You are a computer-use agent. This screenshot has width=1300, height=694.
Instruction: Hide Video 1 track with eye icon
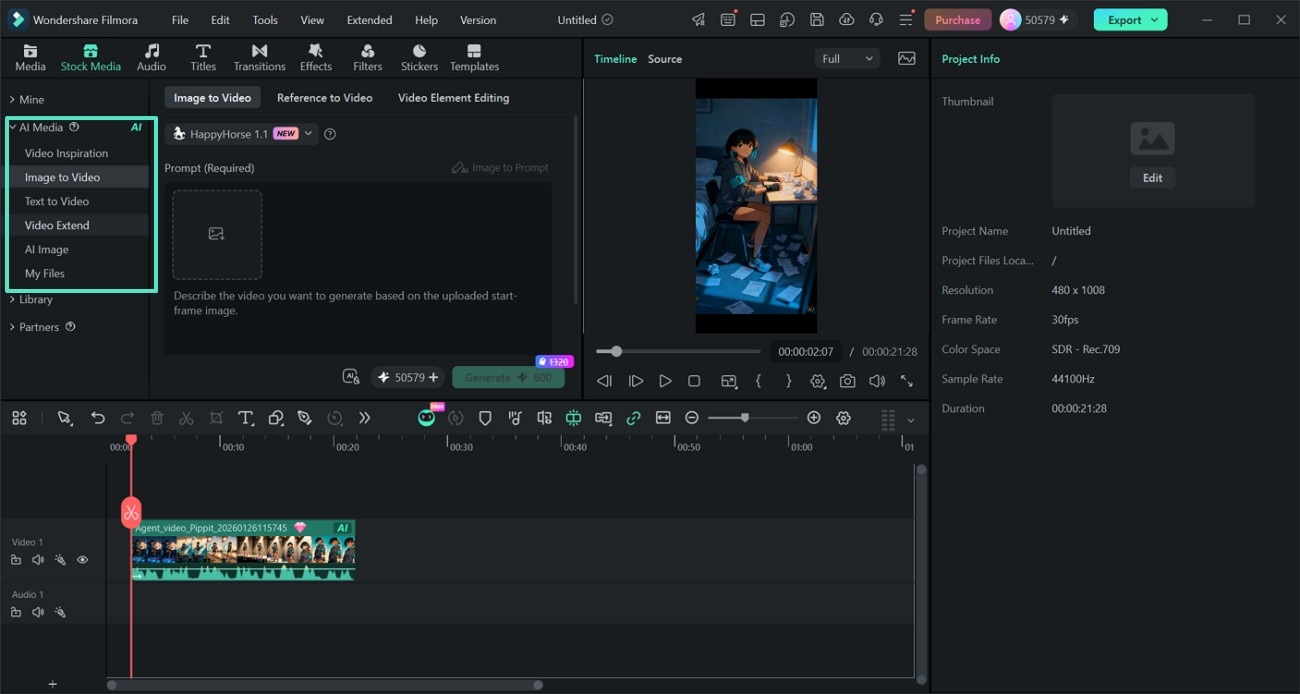83,560
